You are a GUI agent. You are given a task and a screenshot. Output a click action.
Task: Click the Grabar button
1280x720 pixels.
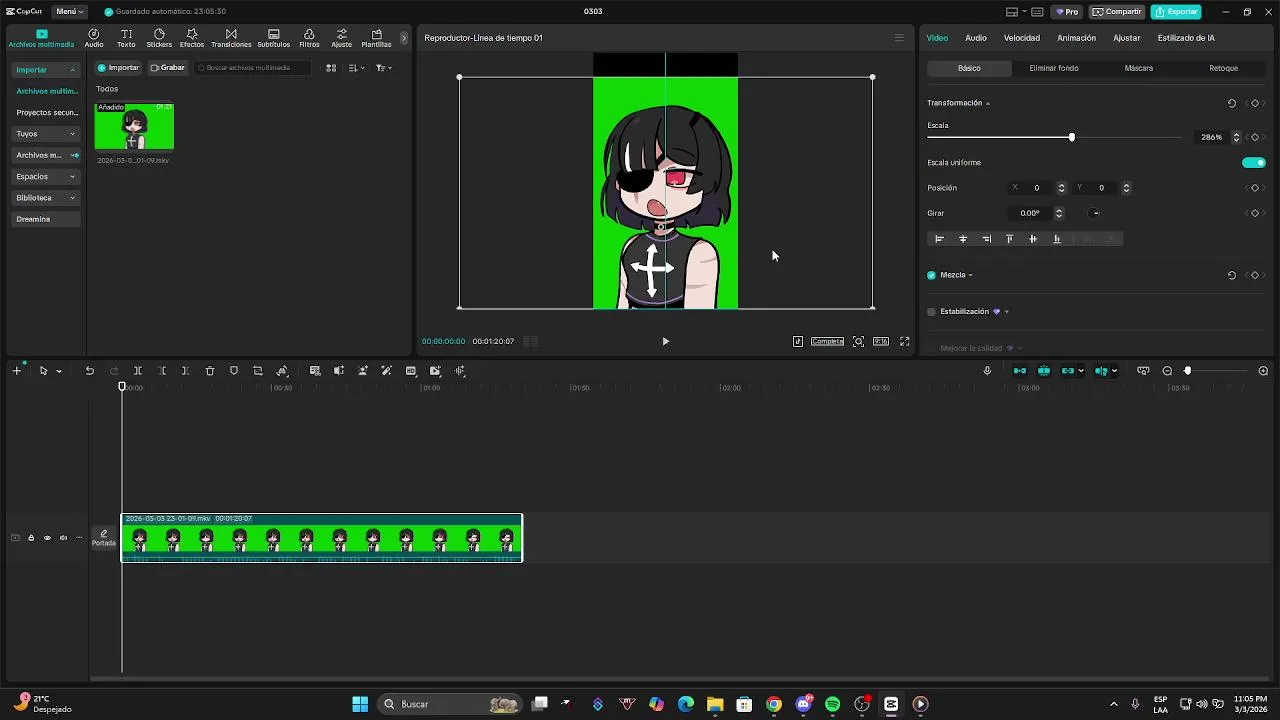tap(168, 68)
